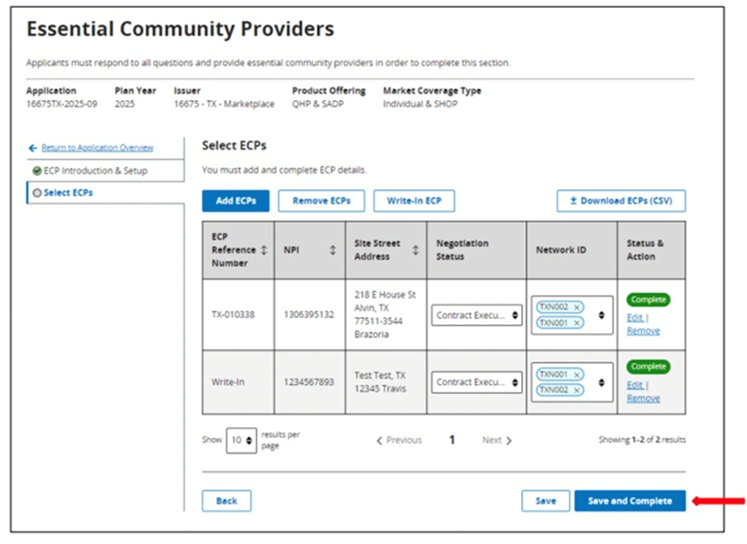The height and width of the screenshot is (544, 747).
Task: Remove TXN002 tag in Write-In row
Action: [x=577, y=390]
